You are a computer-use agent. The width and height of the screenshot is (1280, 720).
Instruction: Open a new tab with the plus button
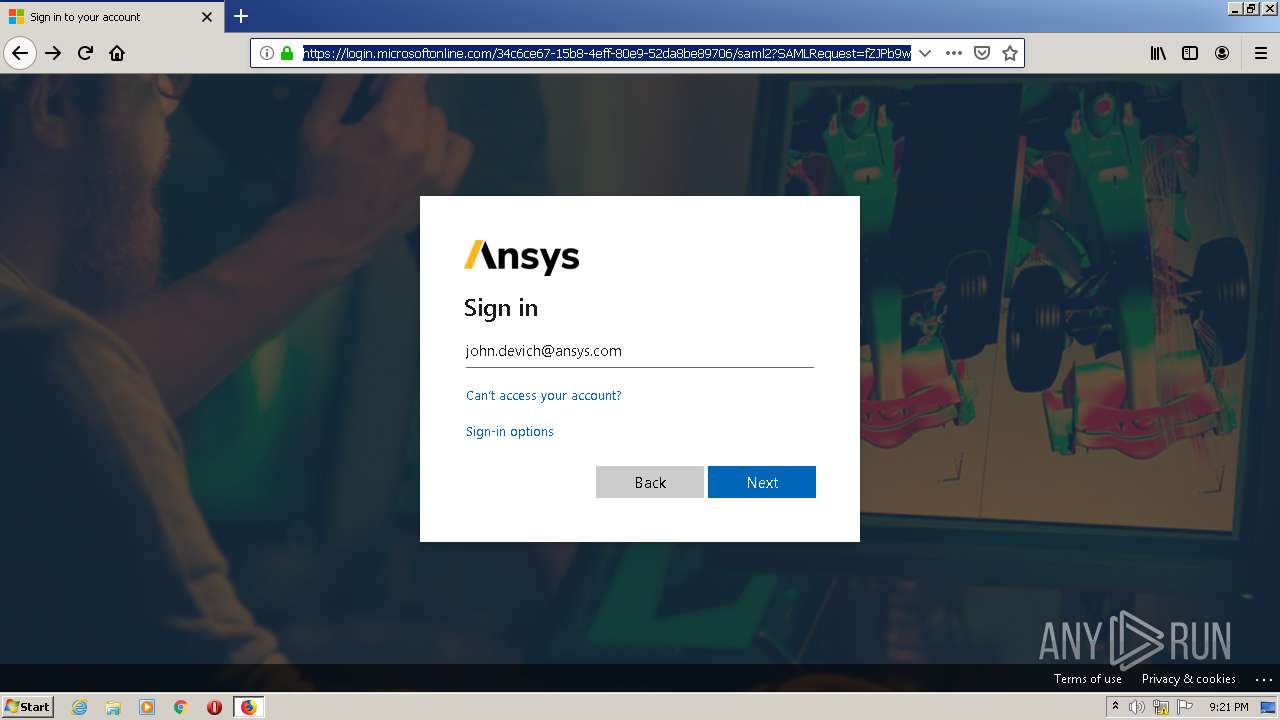(x=241, y=16)
